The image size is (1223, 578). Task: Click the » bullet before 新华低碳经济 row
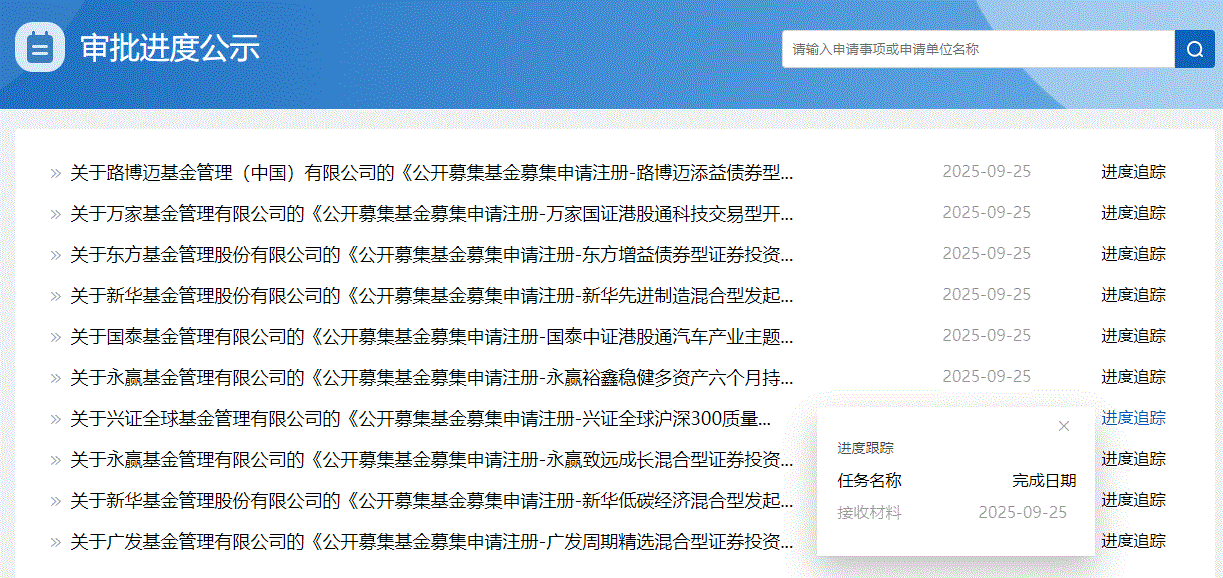point(55,501)
